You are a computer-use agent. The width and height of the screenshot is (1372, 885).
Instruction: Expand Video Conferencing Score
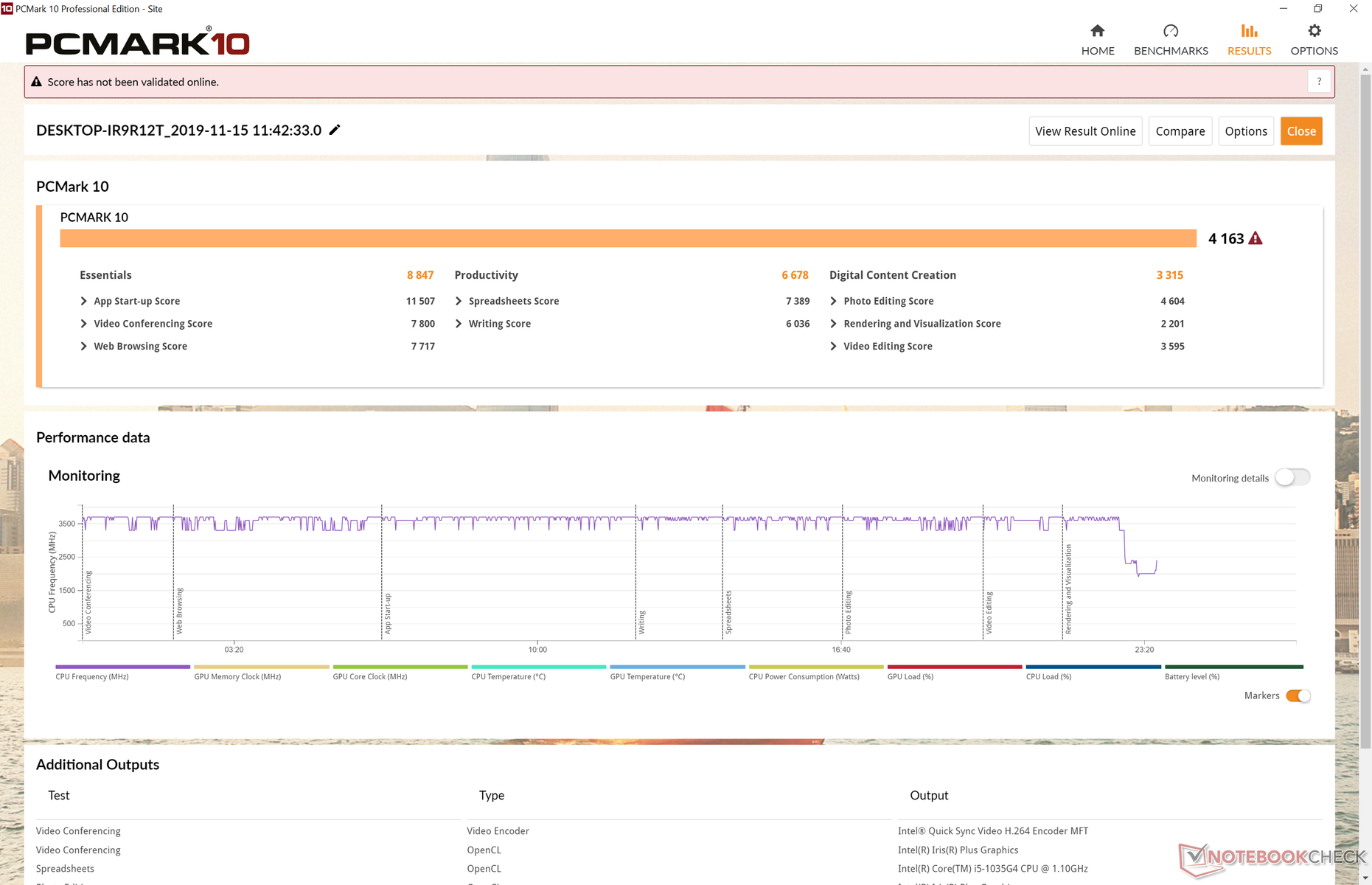pos(83,324)
